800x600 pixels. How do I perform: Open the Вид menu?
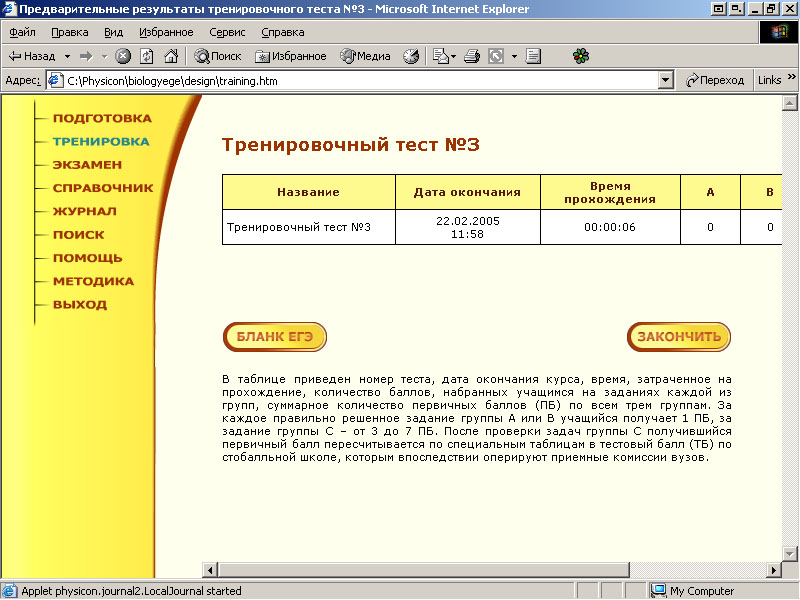pos(113,32)
